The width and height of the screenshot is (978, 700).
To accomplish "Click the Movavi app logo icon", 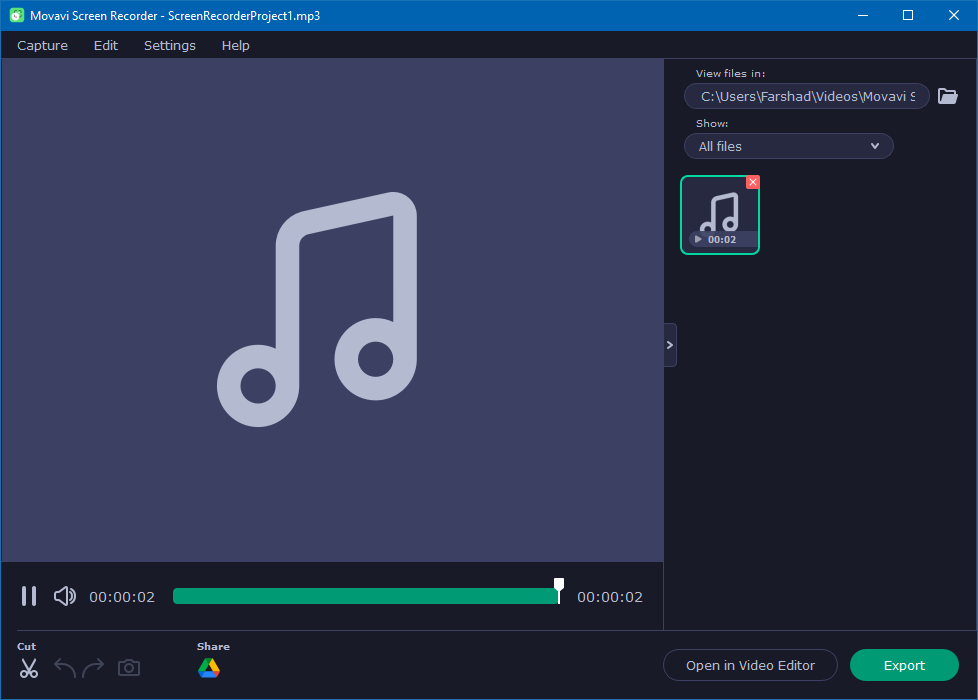I will [x=16, y=16].
